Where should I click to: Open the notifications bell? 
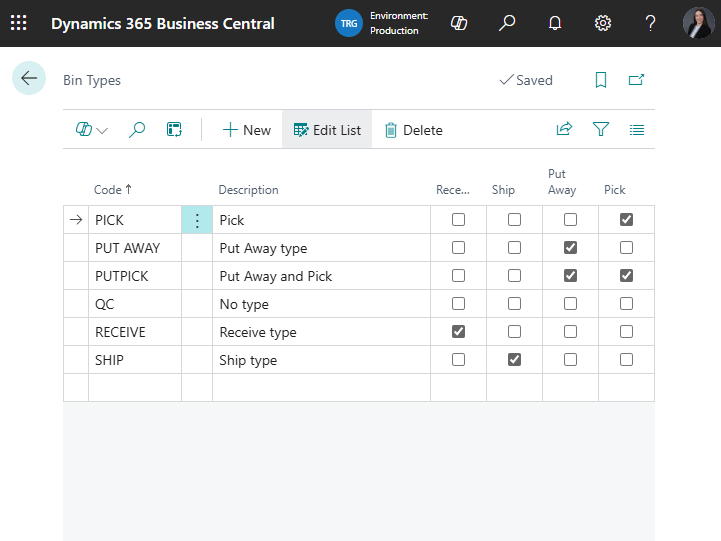pos(555,23)
